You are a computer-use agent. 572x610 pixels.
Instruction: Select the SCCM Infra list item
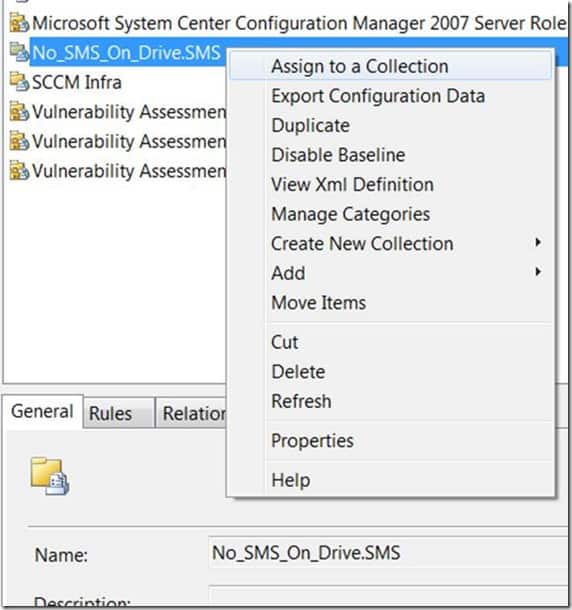pos(77,82)
